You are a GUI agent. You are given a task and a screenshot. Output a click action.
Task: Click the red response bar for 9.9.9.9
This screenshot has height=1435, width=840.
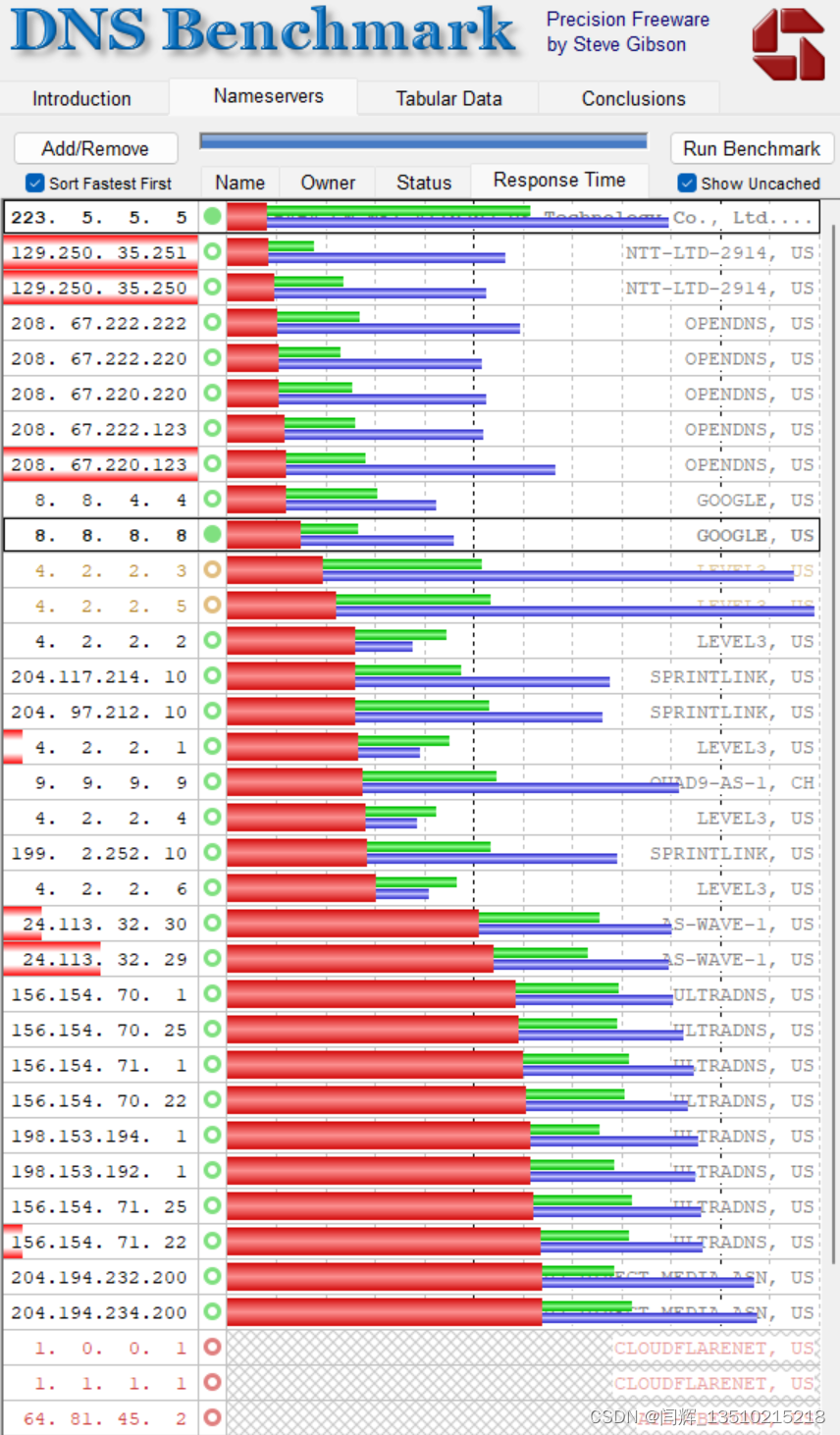point(294,782)
